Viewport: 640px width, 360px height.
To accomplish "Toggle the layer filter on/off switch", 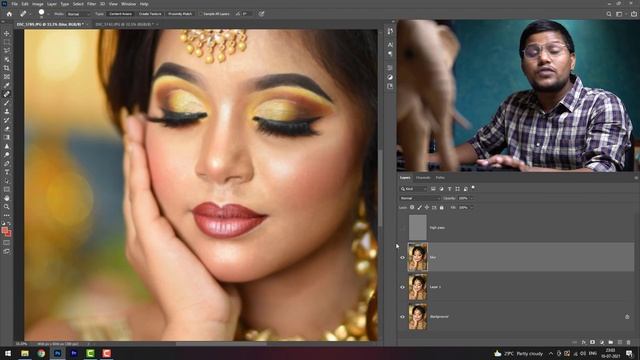I will pyautogui.click(x=473, y=188).
